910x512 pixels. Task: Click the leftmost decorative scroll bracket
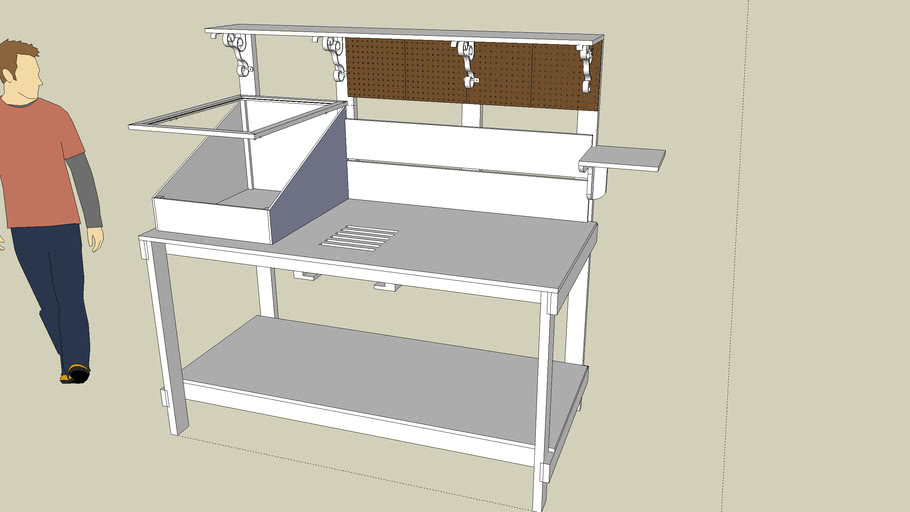coord(240,55)
